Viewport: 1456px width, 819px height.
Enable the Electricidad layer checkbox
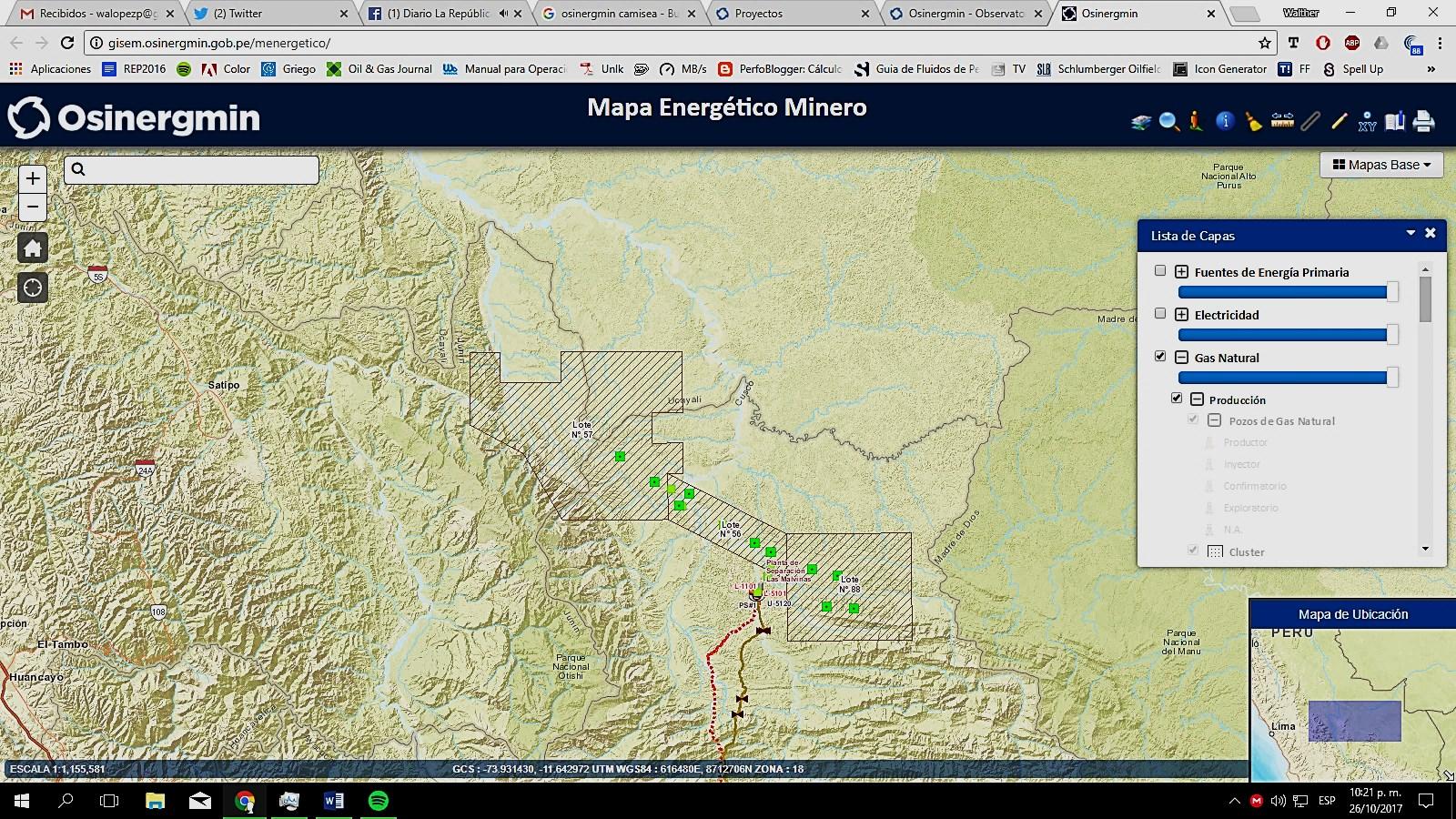click(x=1160, y=313)
